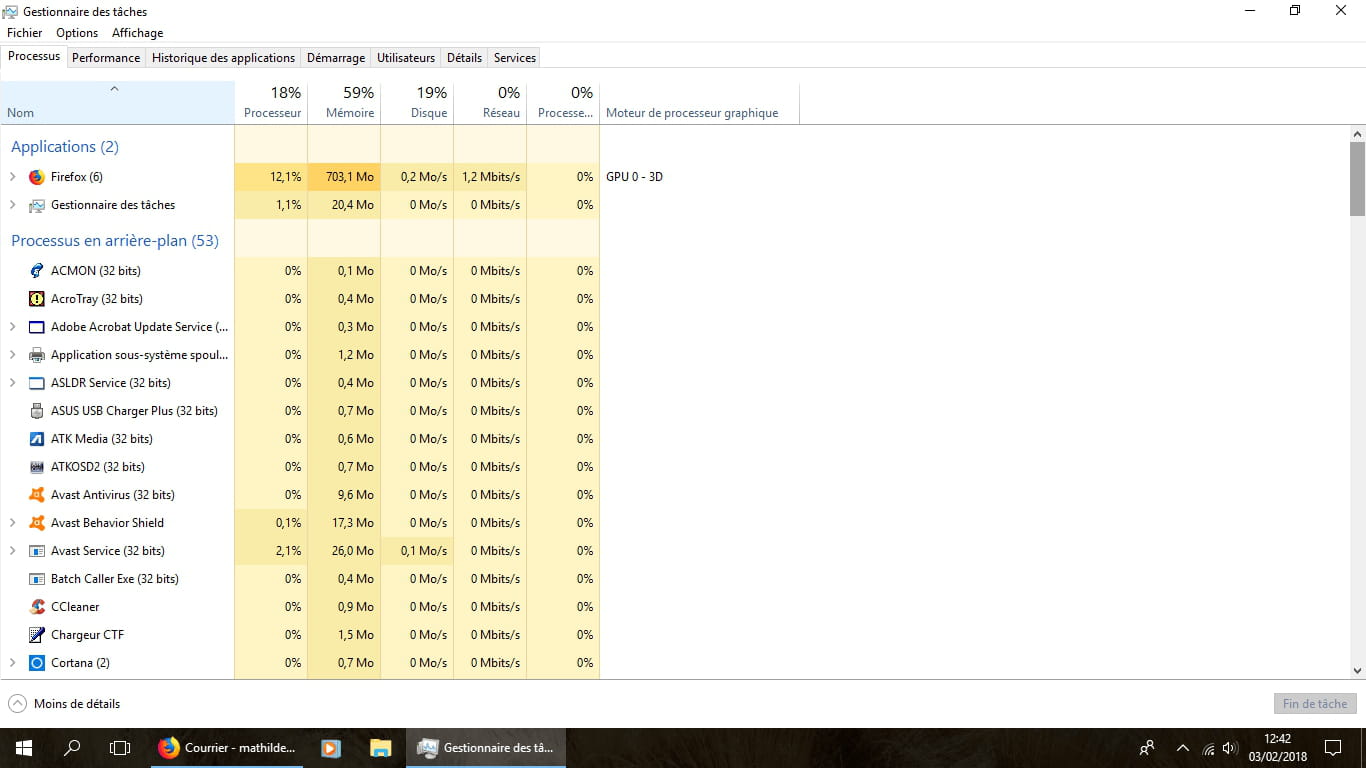
Task: Expand the ASLDR Service row
Action: tap(13, 383)
